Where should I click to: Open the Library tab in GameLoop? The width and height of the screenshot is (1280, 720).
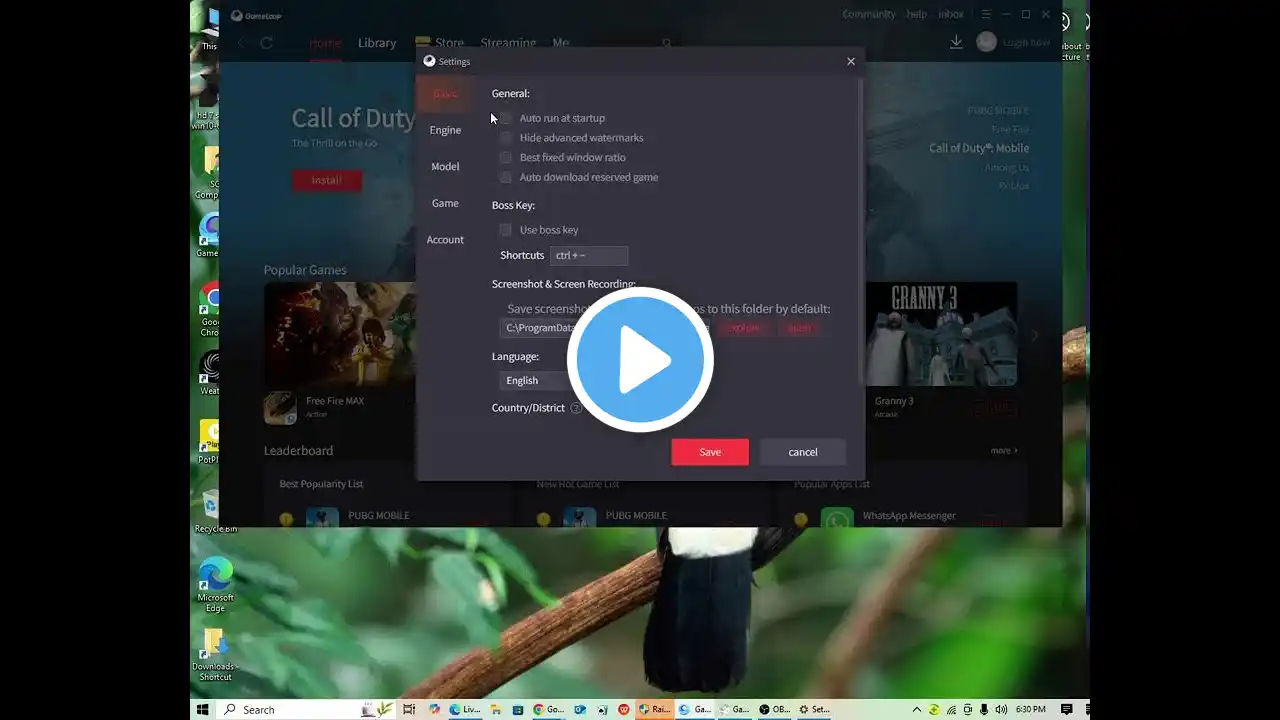tap(377, 43)
